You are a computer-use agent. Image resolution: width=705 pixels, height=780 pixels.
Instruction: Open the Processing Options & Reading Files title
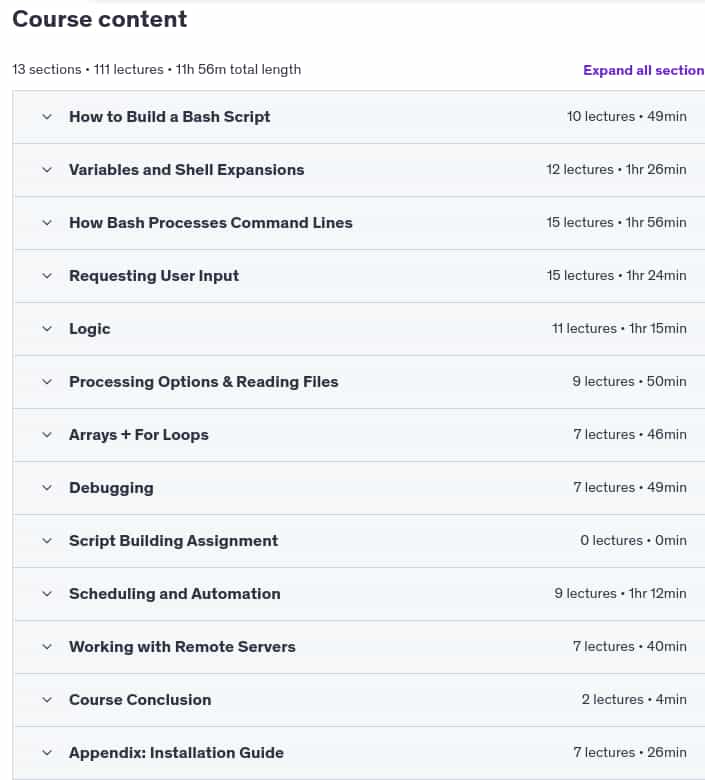click(203, 382)
